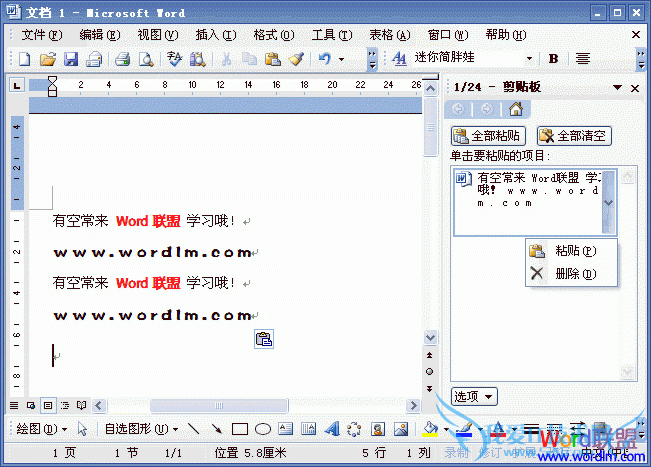Click the task pane Back arrow
Viewport: 651px width, 467px height.
tap(458, 109)
